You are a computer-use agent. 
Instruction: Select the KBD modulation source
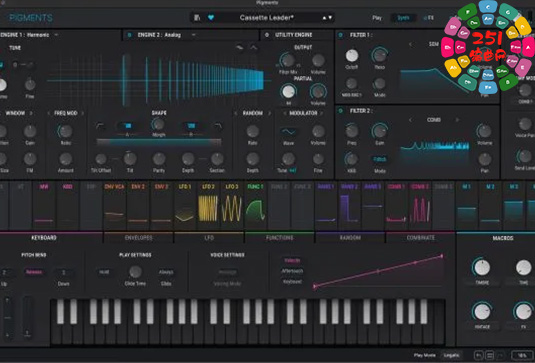68,205
